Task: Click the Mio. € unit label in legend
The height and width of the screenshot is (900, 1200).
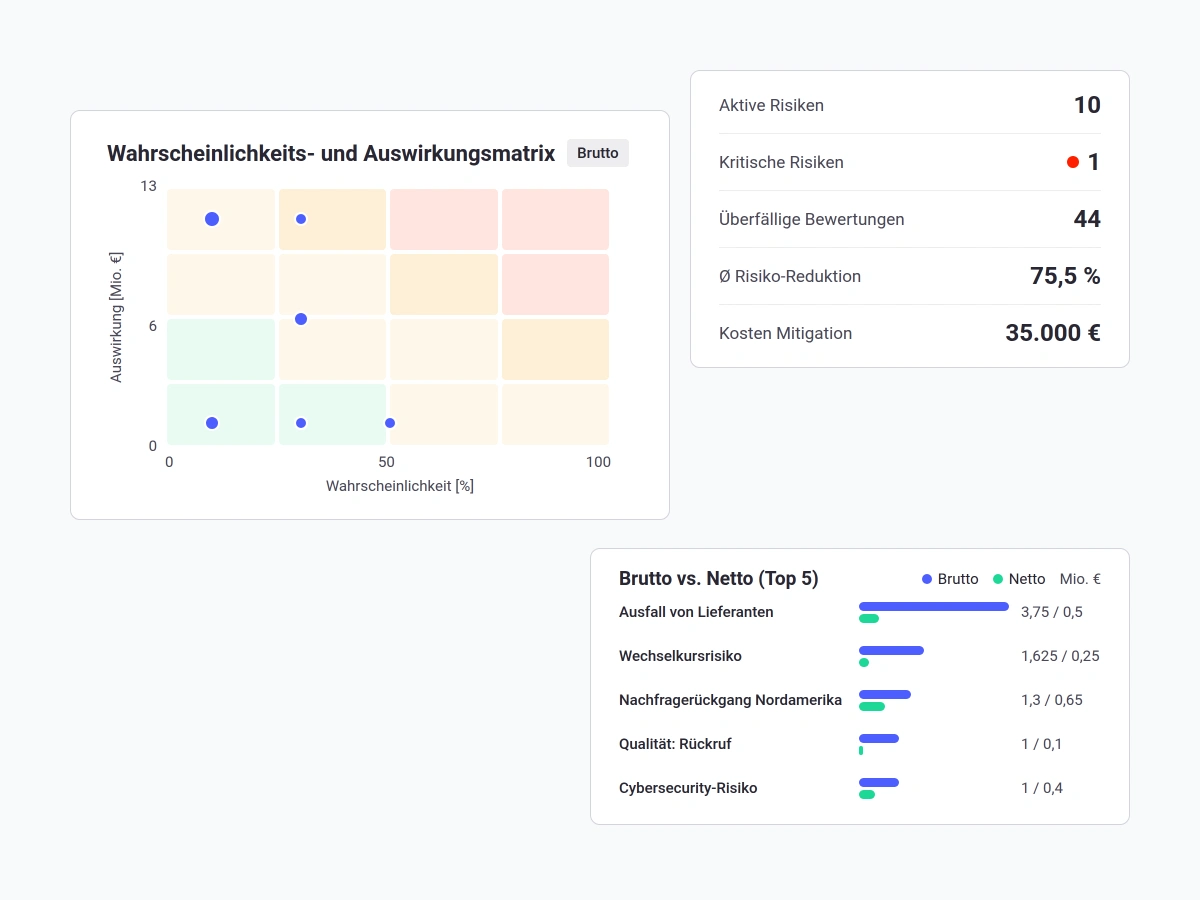Action: click(1080, 579)
